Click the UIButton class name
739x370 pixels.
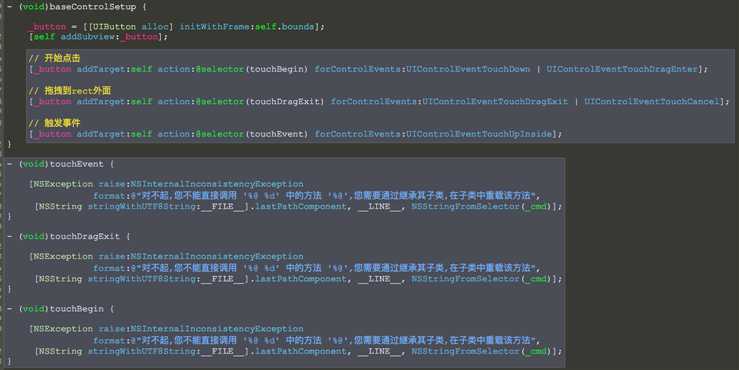(115, 27)
